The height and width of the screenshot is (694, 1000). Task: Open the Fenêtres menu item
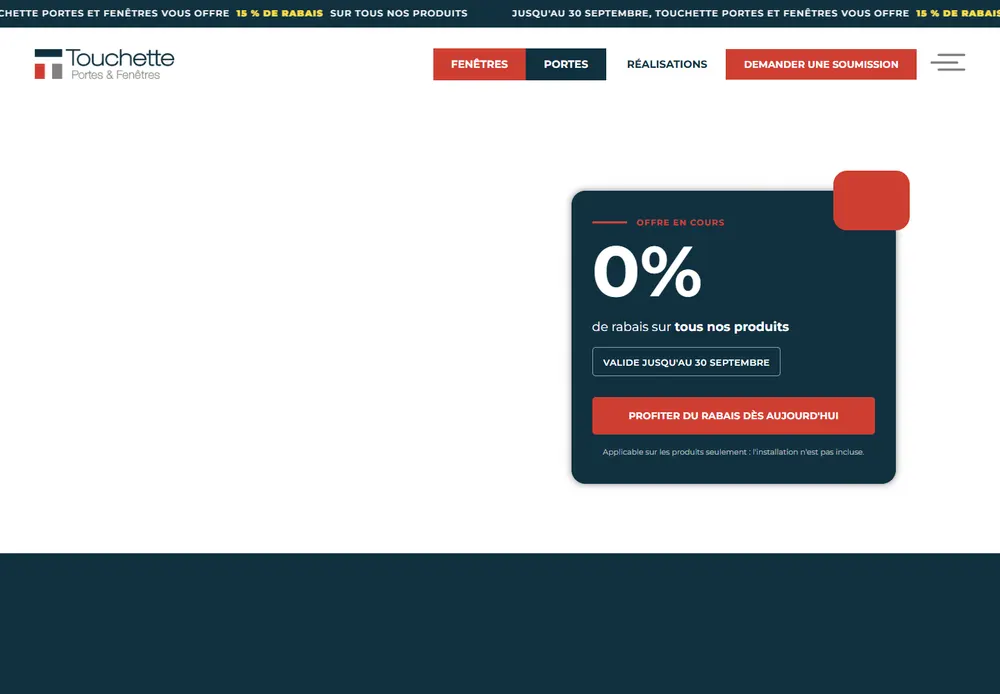tap(479, 64)
